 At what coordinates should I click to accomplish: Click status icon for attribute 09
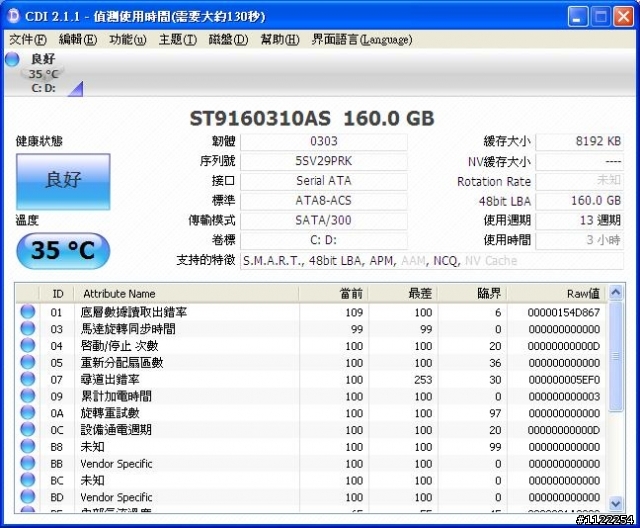click(x=28, y=396)
